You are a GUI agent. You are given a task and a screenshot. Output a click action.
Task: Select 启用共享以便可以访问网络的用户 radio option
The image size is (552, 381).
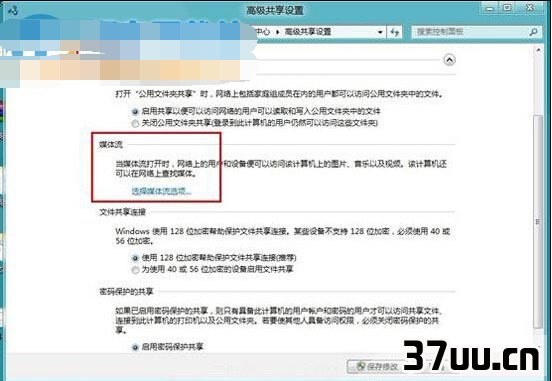(x=135, y=112)
